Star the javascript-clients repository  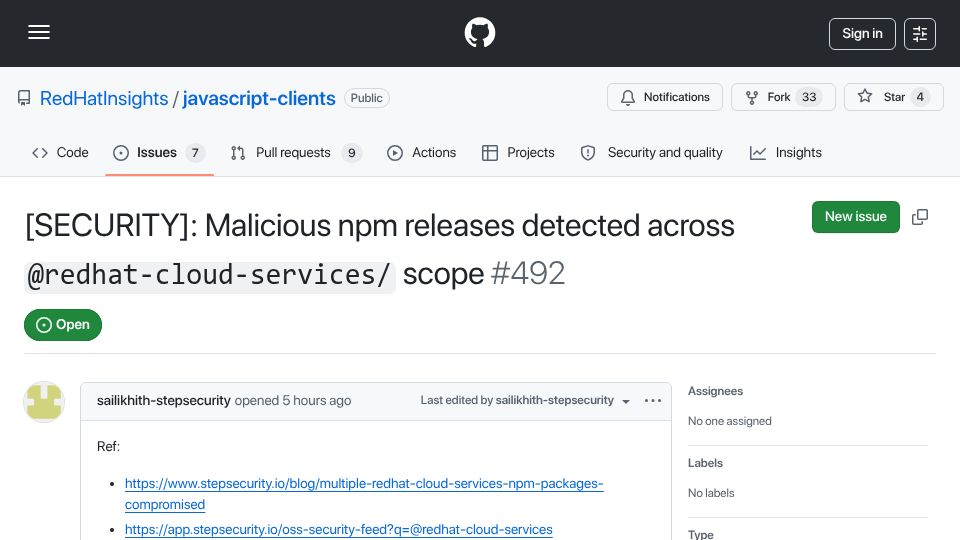(x=893, y=97)
